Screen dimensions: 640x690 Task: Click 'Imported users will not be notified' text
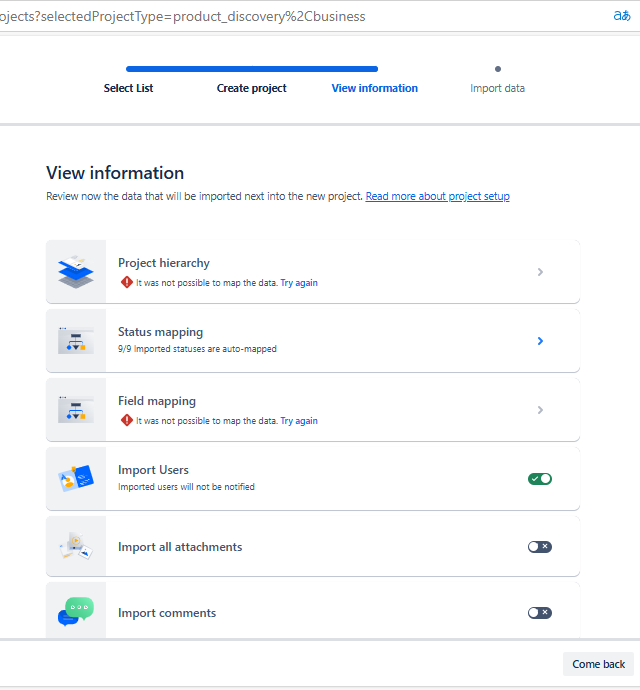[x=186, y=487]
